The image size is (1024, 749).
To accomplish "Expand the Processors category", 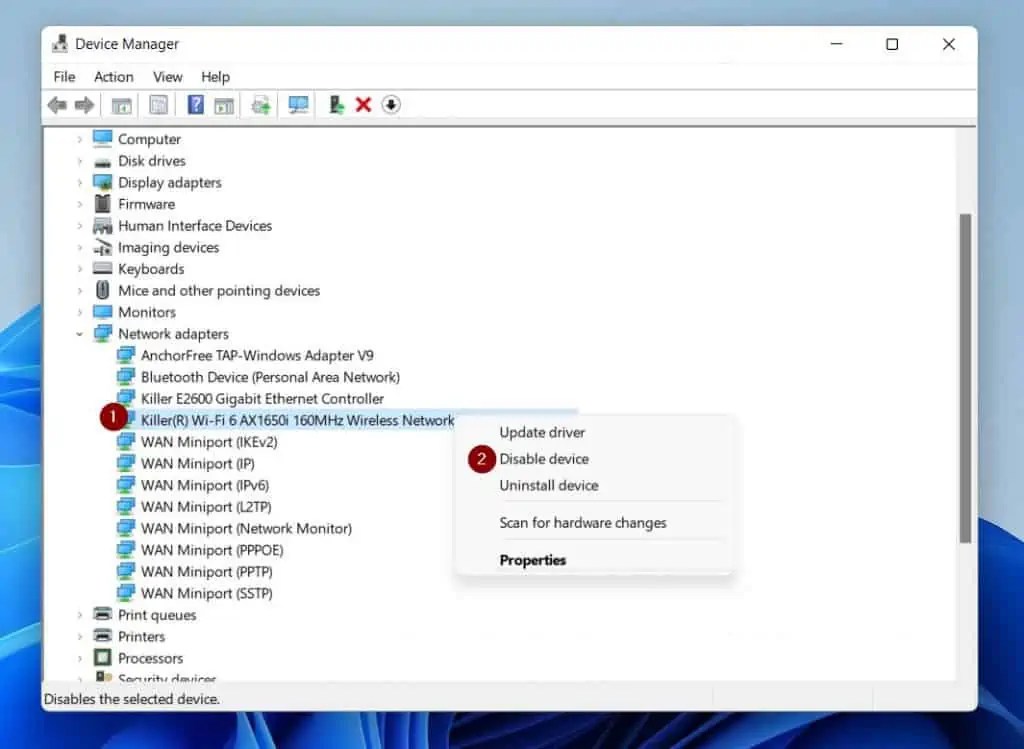I will [81, 658].
